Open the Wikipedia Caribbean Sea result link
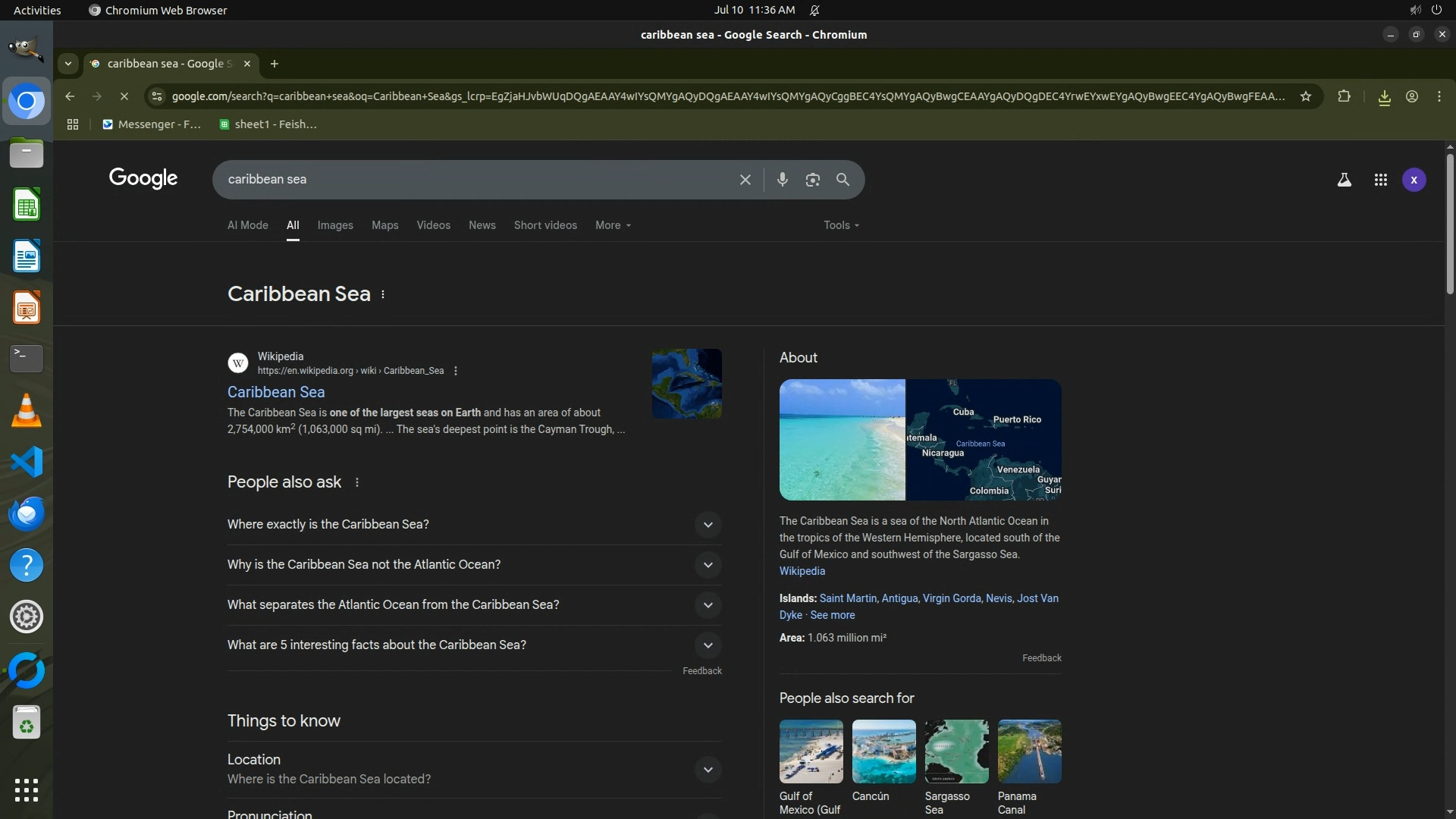The height and width of the screenshot is (819, 1456). pyautogui.click(x=276, y=392)
